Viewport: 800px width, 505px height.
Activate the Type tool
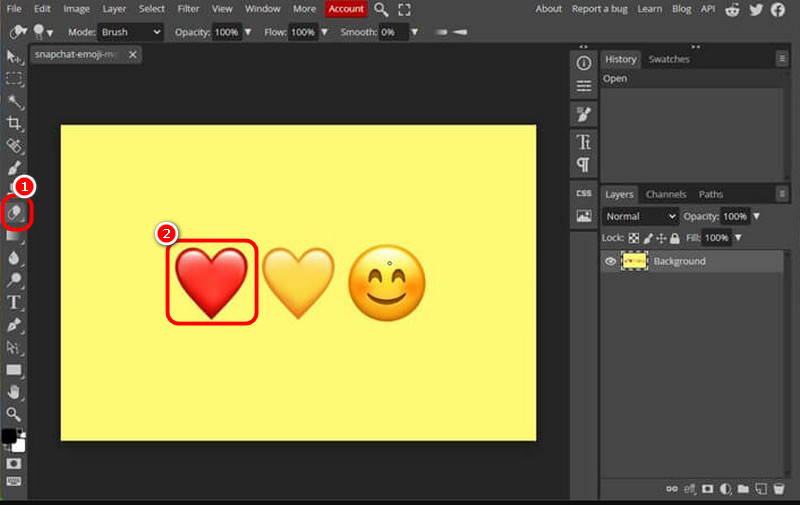pyautogui.click(x=14, y=302)
